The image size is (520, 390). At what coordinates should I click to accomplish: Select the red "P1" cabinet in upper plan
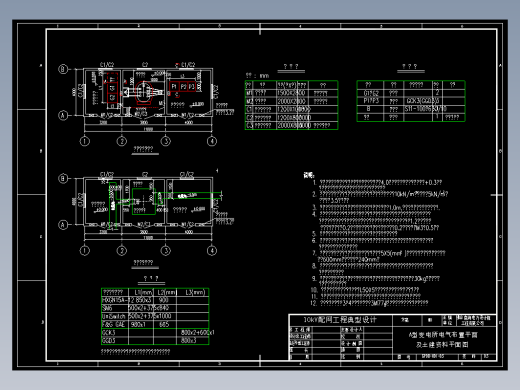point(175,87)
